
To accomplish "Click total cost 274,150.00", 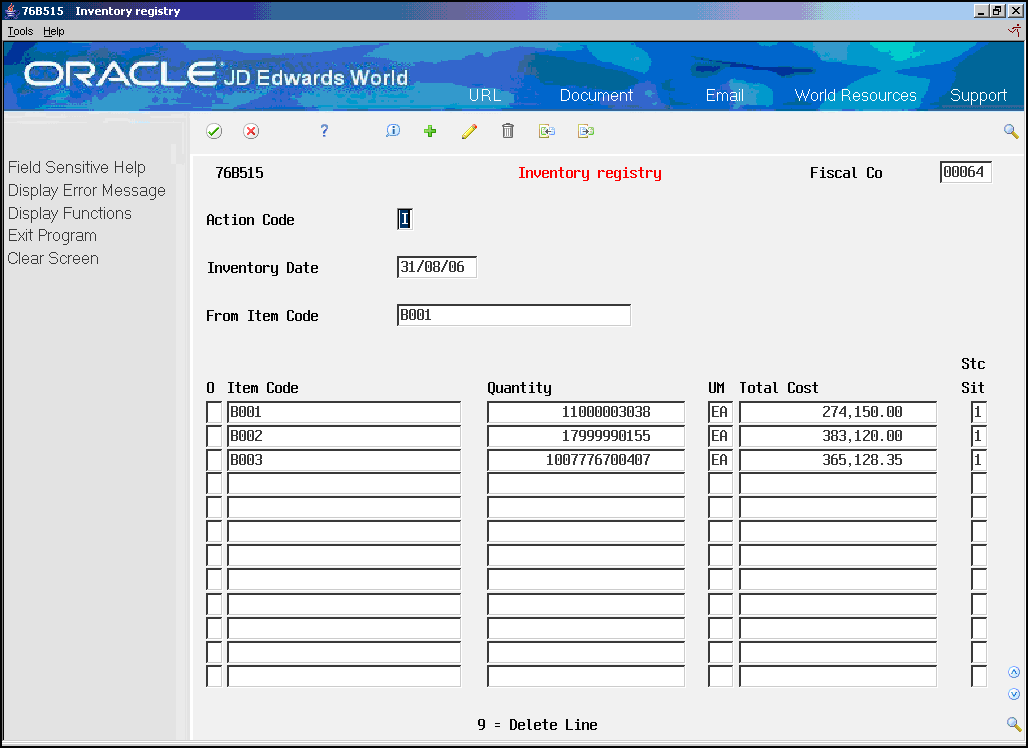I will pos(837,412).
